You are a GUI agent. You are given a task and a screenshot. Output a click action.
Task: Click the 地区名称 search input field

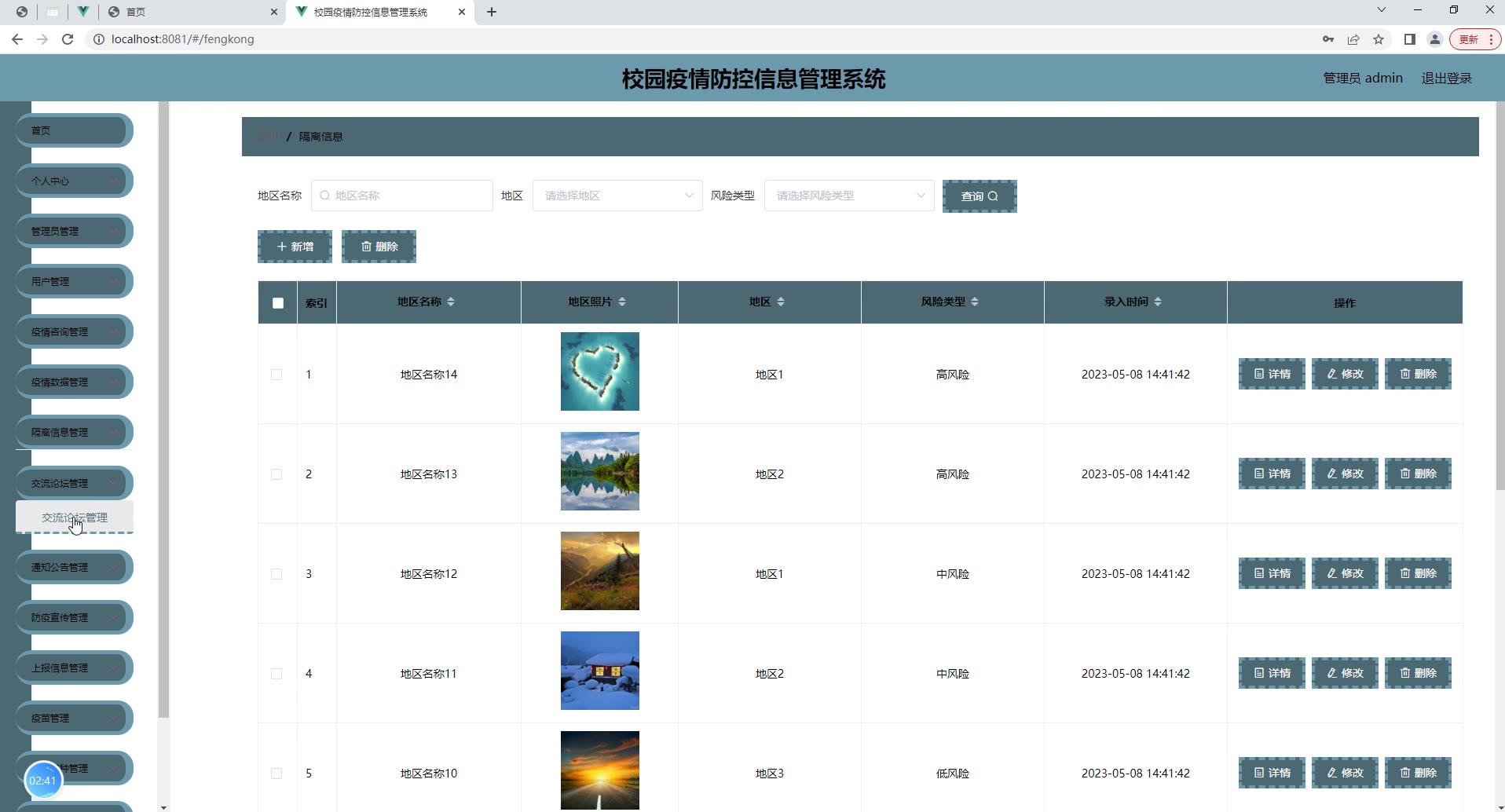pos(402,196)
